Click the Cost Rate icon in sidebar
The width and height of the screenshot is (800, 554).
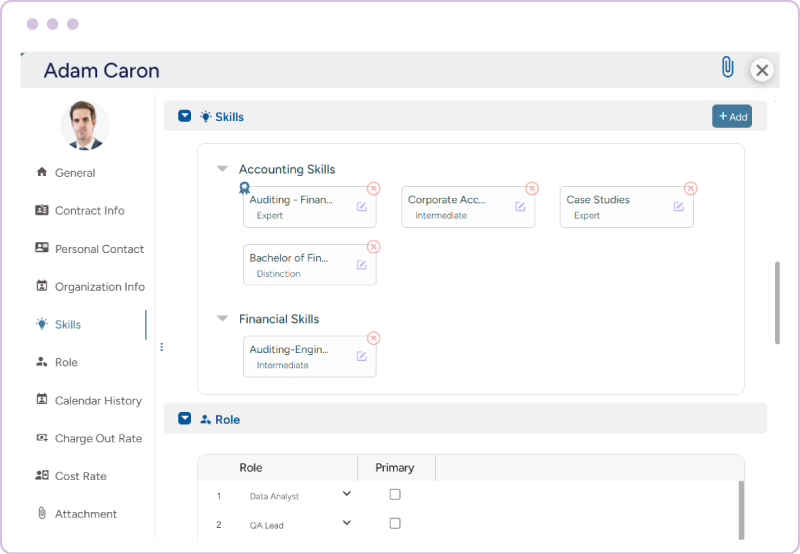(x=42, y=475)
